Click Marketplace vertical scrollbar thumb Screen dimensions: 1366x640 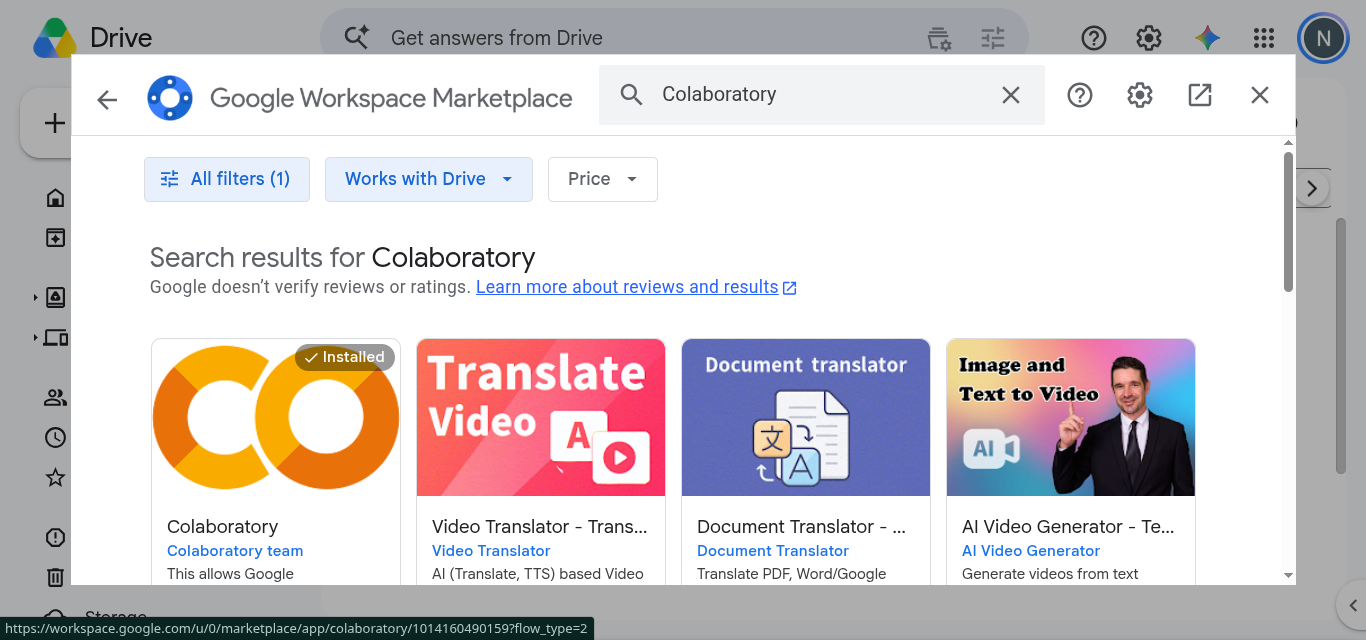pyautogui.click(x=1289, y=222)
